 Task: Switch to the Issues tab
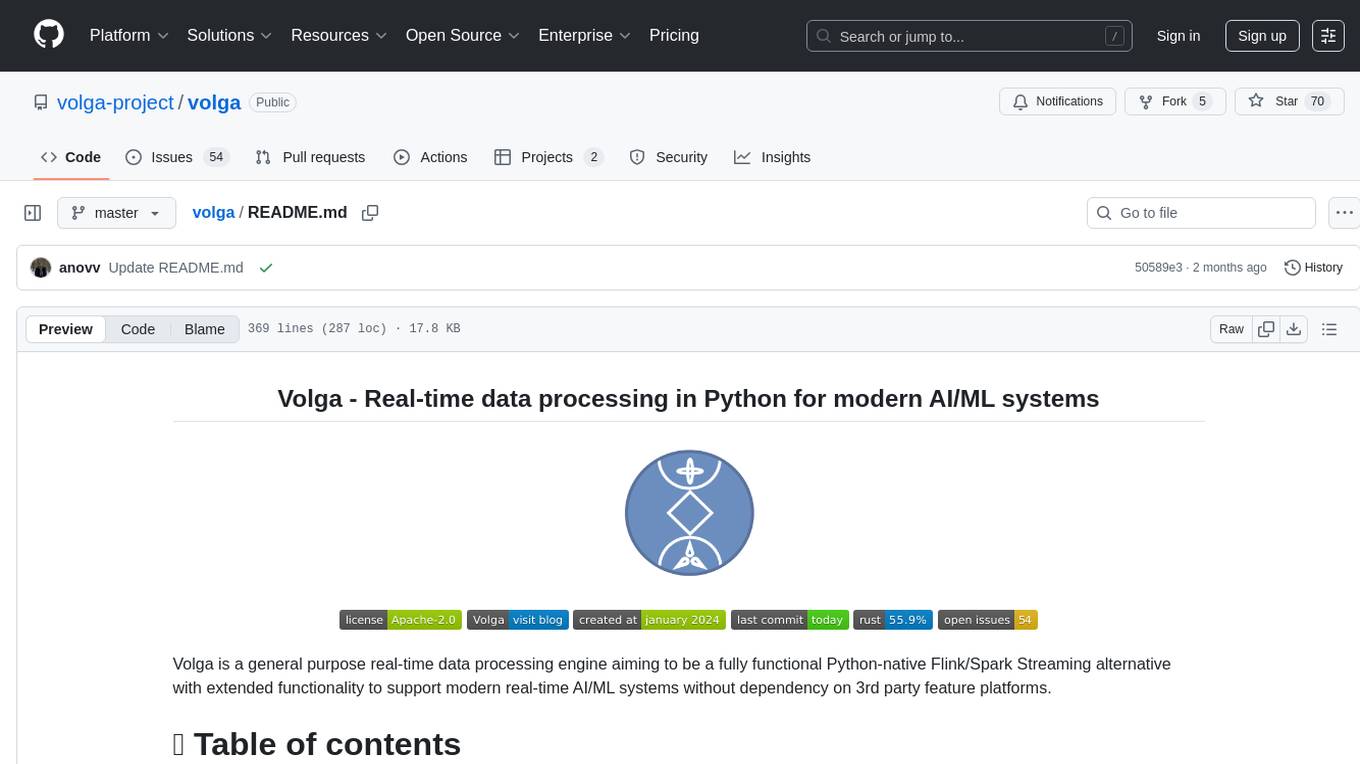pyautogui.click(x=177, y=157)
